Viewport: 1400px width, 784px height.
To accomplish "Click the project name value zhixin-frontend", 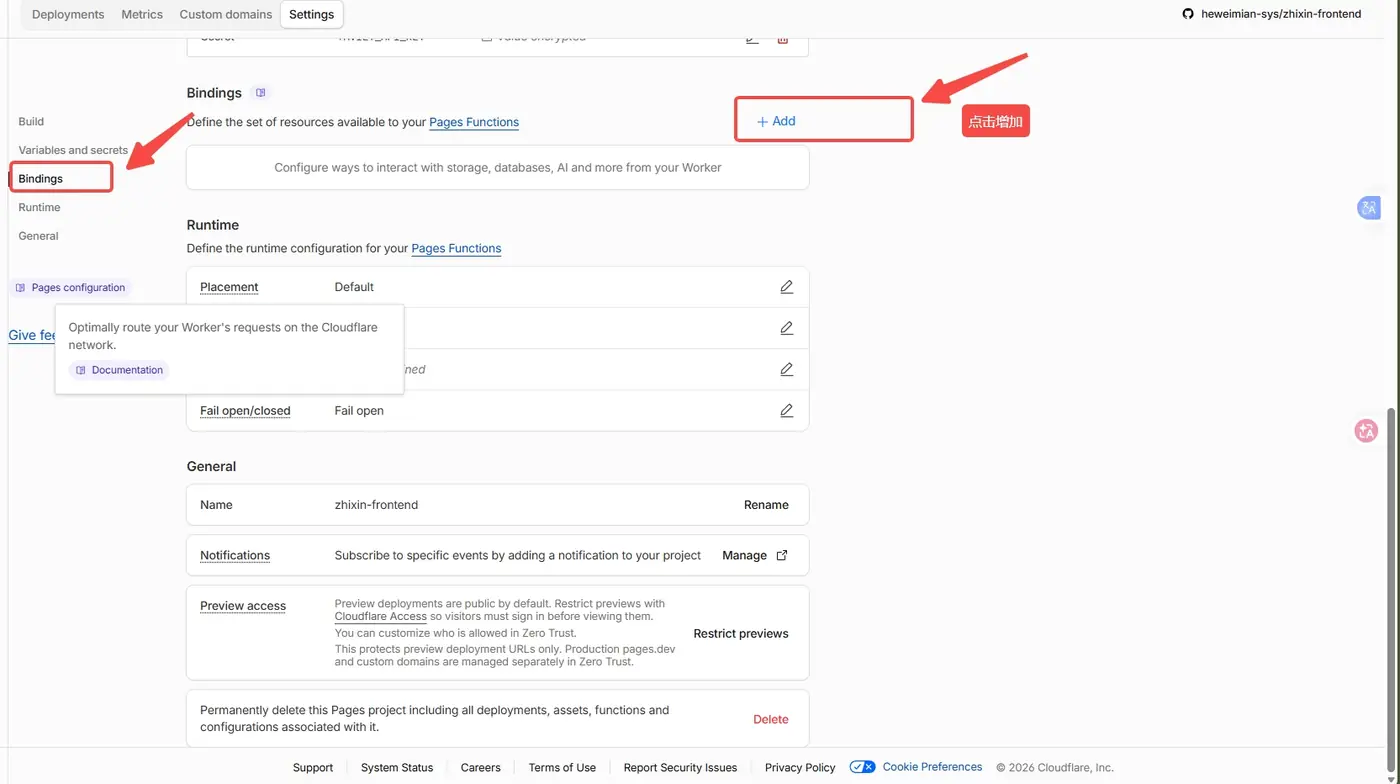I will pos(376,505).
